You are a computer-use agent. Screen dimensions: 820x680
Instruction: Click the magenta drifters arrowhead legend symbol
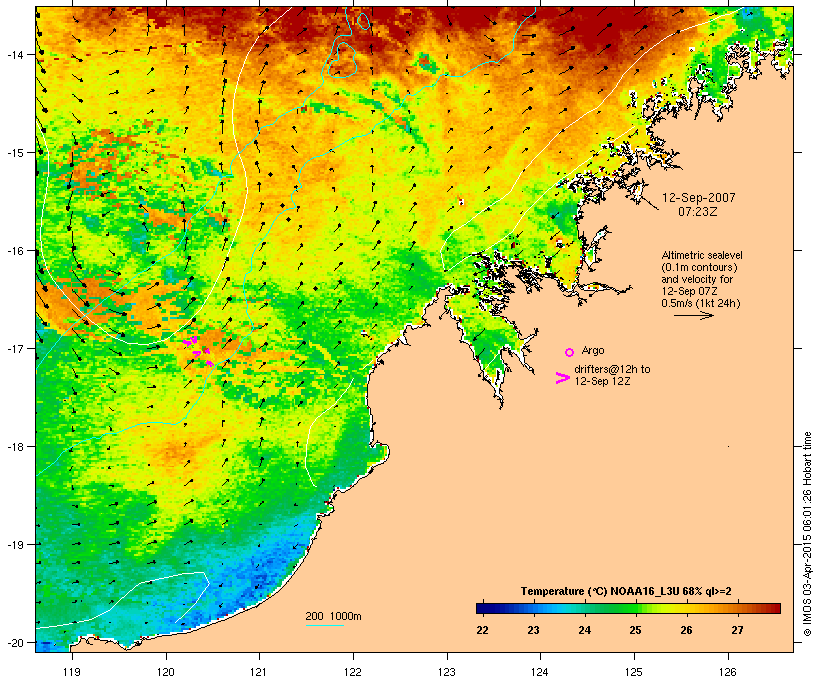tap(563, 378)
